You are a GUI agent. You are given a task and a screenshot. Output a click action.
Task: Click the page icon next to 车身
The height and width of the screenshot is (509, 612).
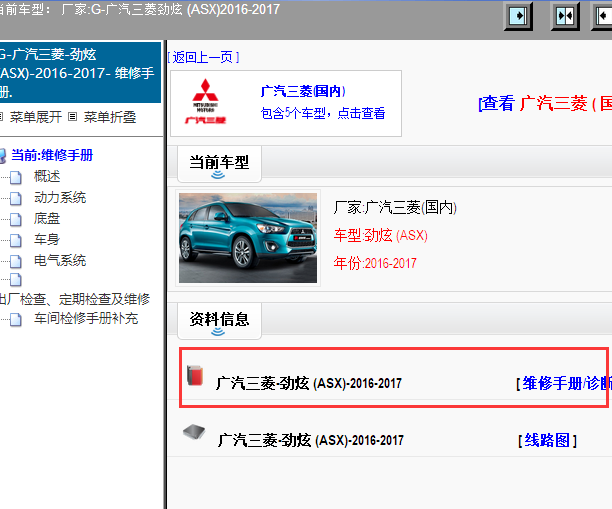[x=16, y=240]
